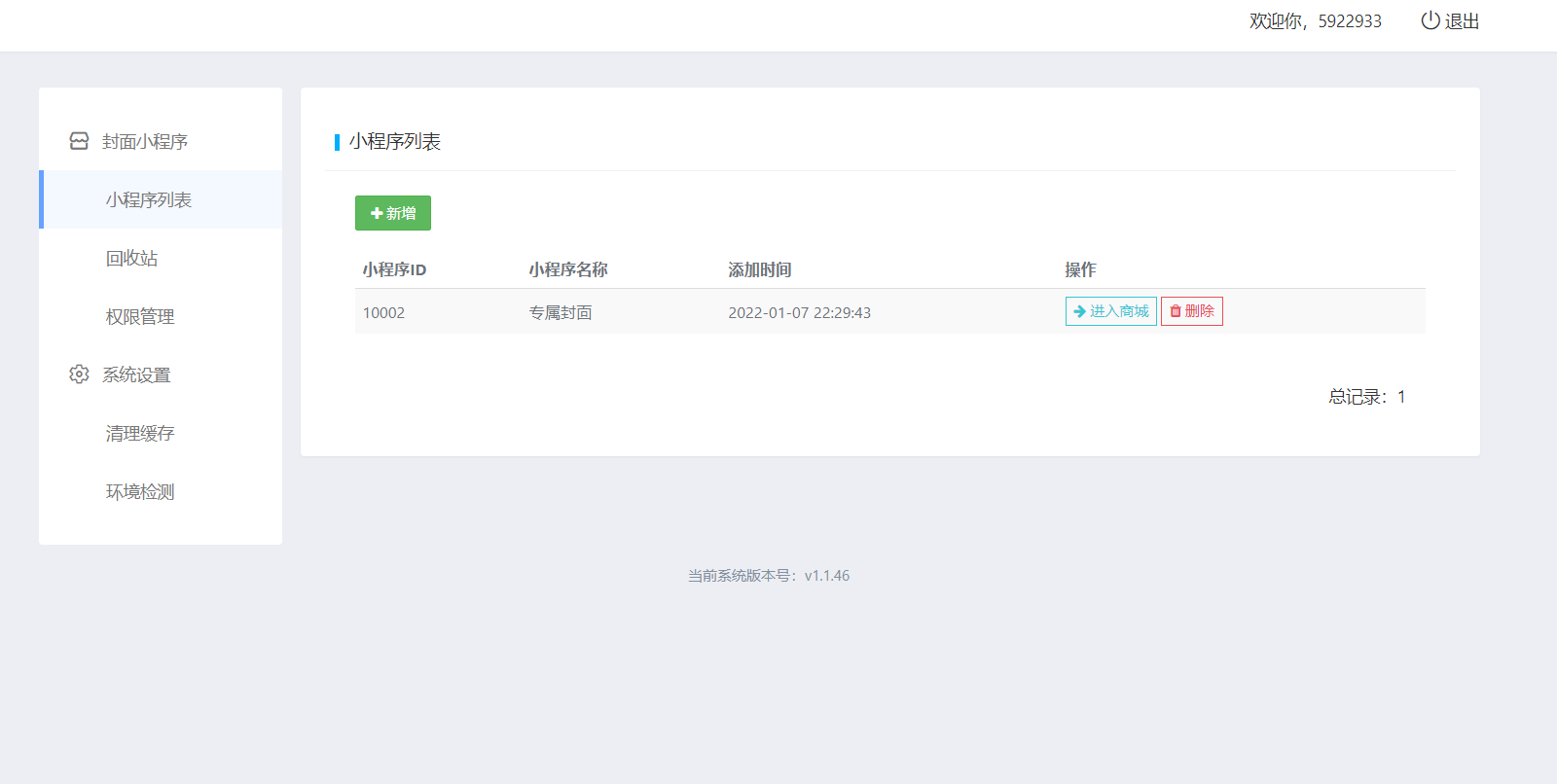Click the timestamp 2022-01-07 22:29:43
Viewport: 1557px width, 784px height.
(x=799, y=312)
